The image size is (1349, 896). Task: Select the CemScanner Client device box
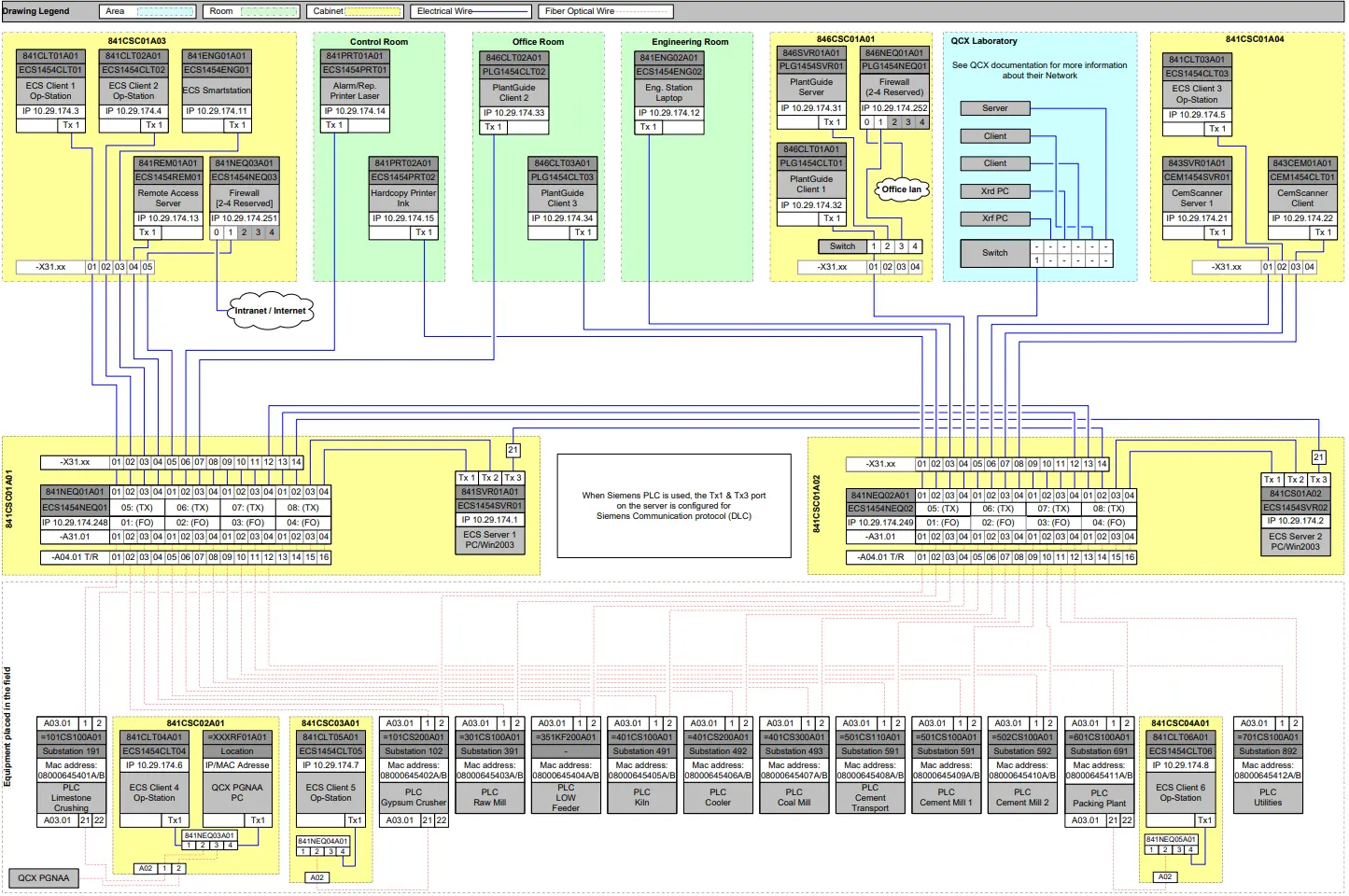coord(1302,198)
